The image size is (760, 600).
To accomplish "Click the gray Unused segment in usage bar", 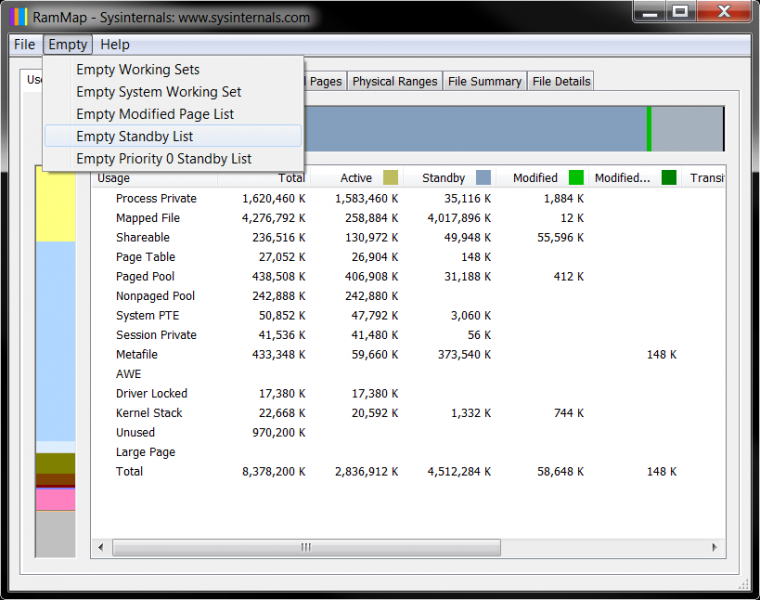I will [x=56, y=534].
